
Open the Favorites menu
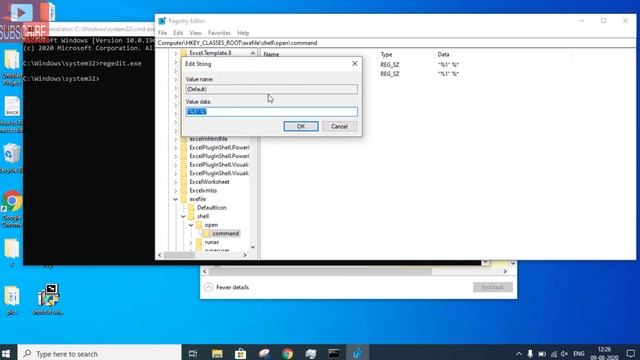pyautogui.click(x=219, y=33)
